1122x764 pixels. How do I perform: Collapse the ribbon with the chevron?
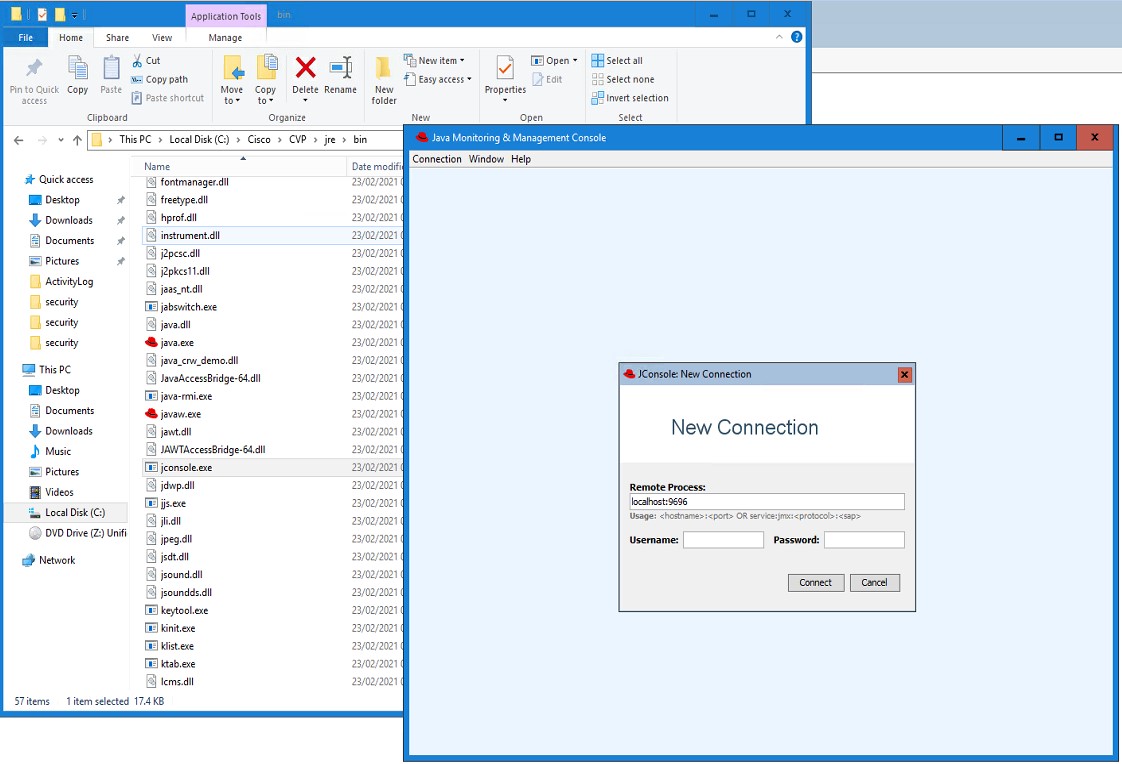pyautogui.click(x=779, y=37)
